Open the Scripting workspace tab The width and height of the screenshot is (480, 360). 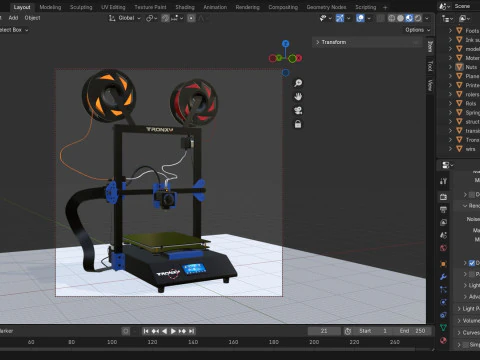(x=366, y=7)
